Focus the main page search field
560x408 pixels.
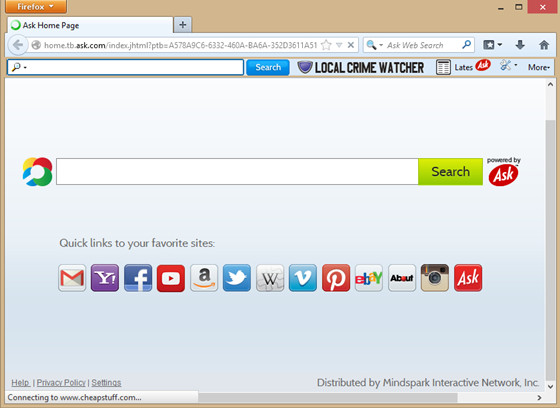pos(237,172)
